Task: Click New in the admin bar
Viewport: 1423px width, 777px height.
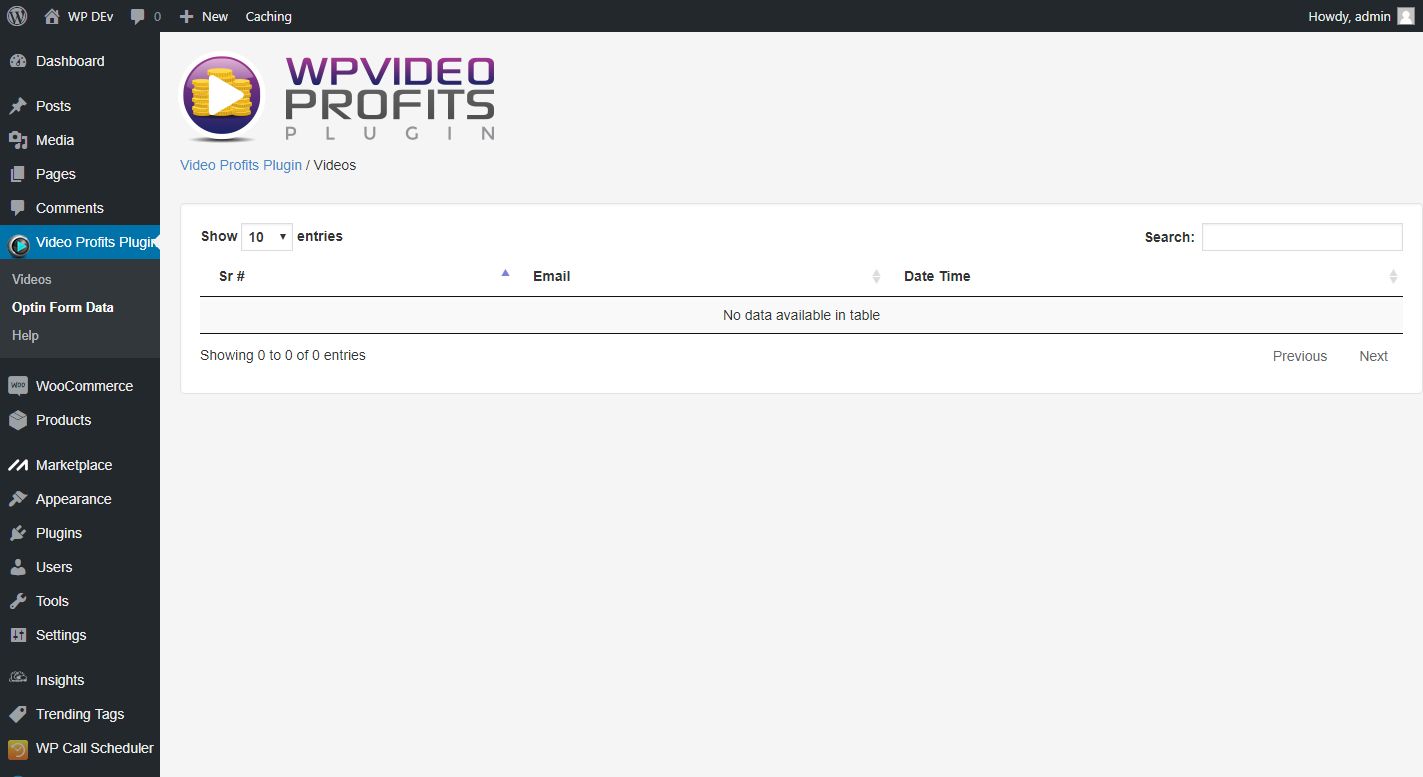Action: pos(215,16)
